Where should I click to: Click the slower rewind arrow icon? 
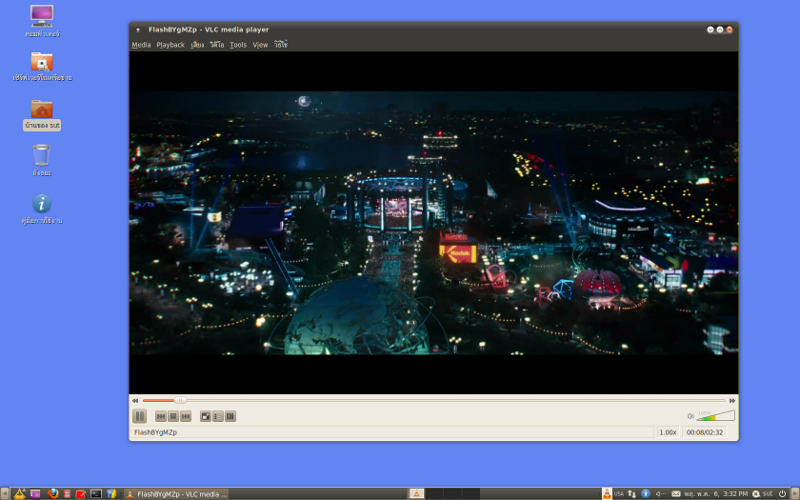click(135, 401)
